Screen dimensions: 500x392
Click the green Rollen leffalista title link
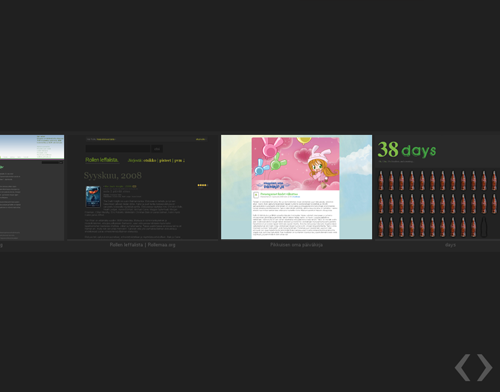tap(102, 160)
